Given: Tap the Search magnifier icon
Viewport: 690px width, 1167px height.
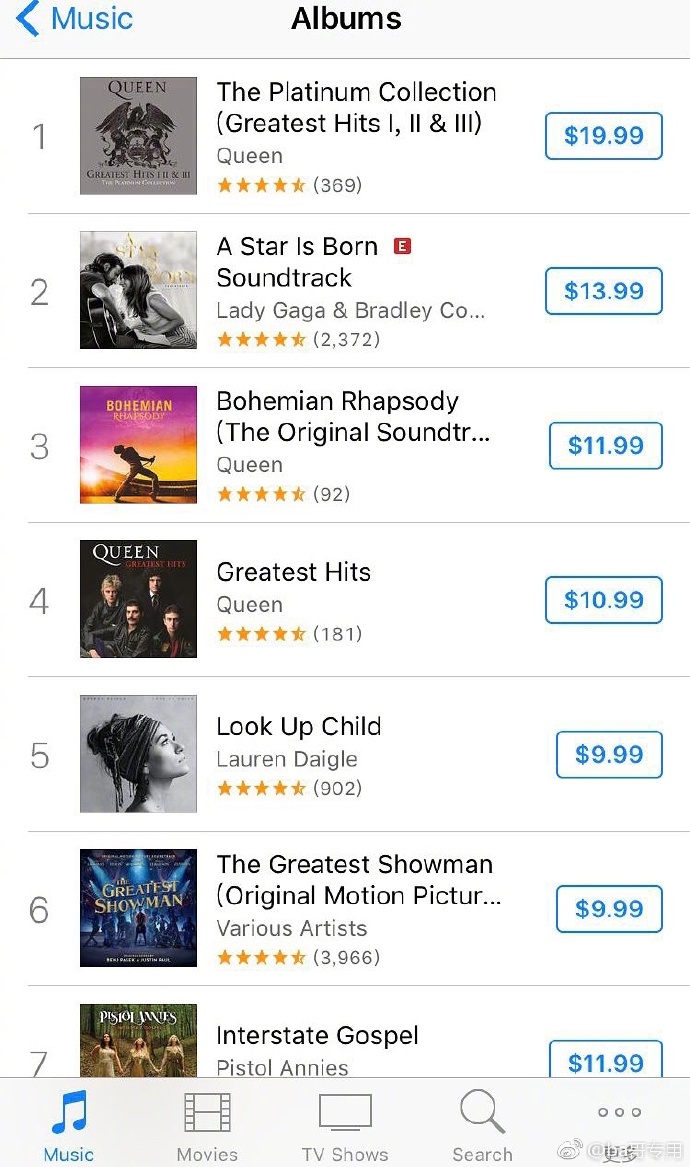Looking at the screenshot, I should 482,1112.
